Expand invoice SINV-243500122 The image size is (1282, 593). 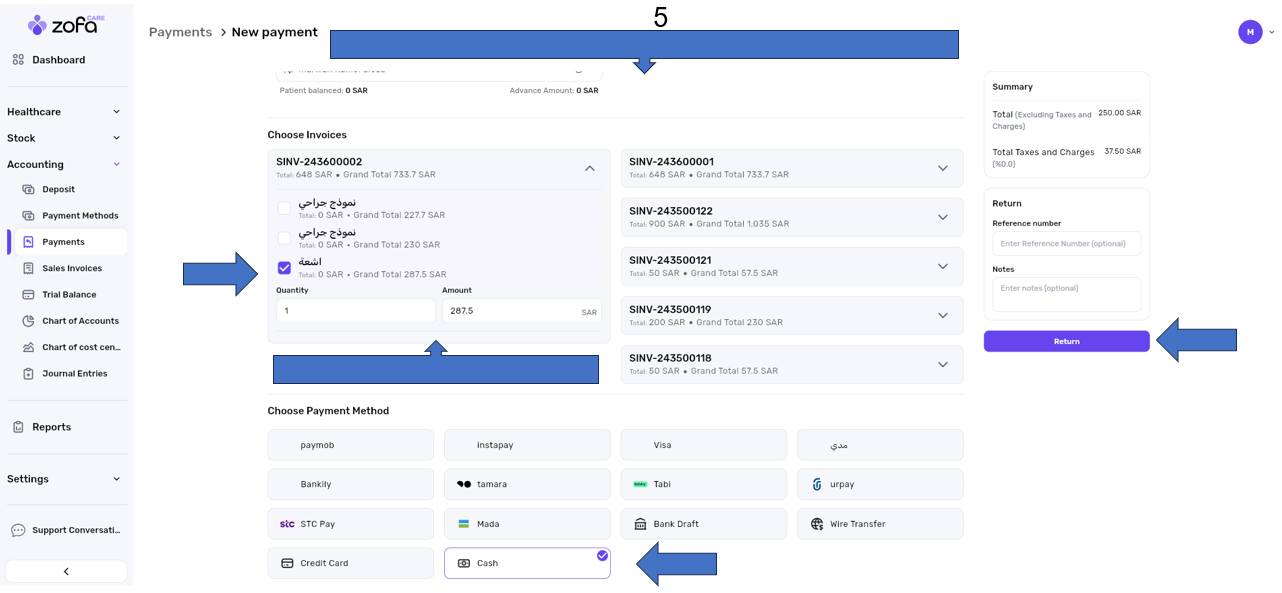[942, 217]
